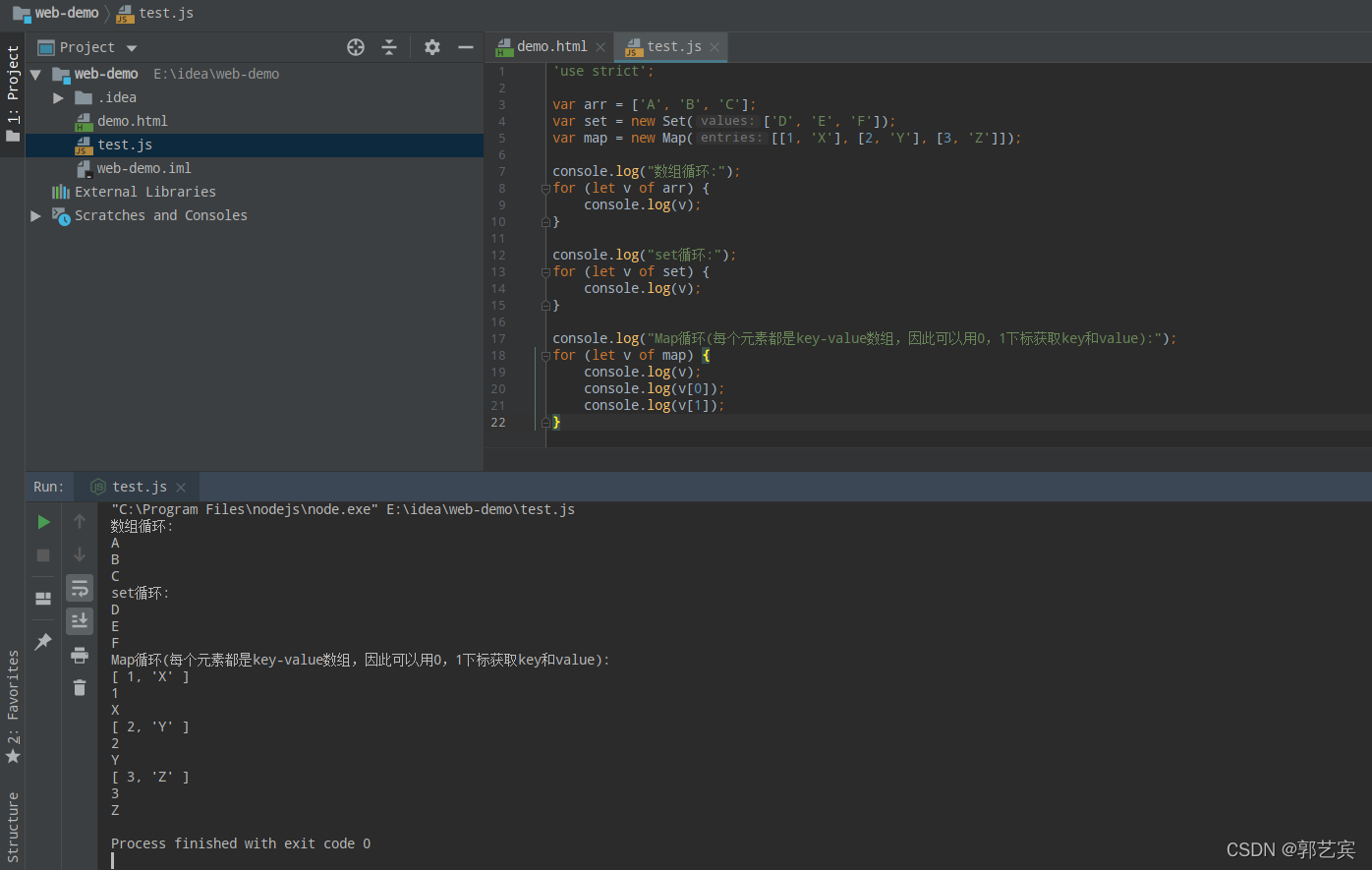
Task: Click test.js in breadcrumb bar
Action: (x=155, y=13)
